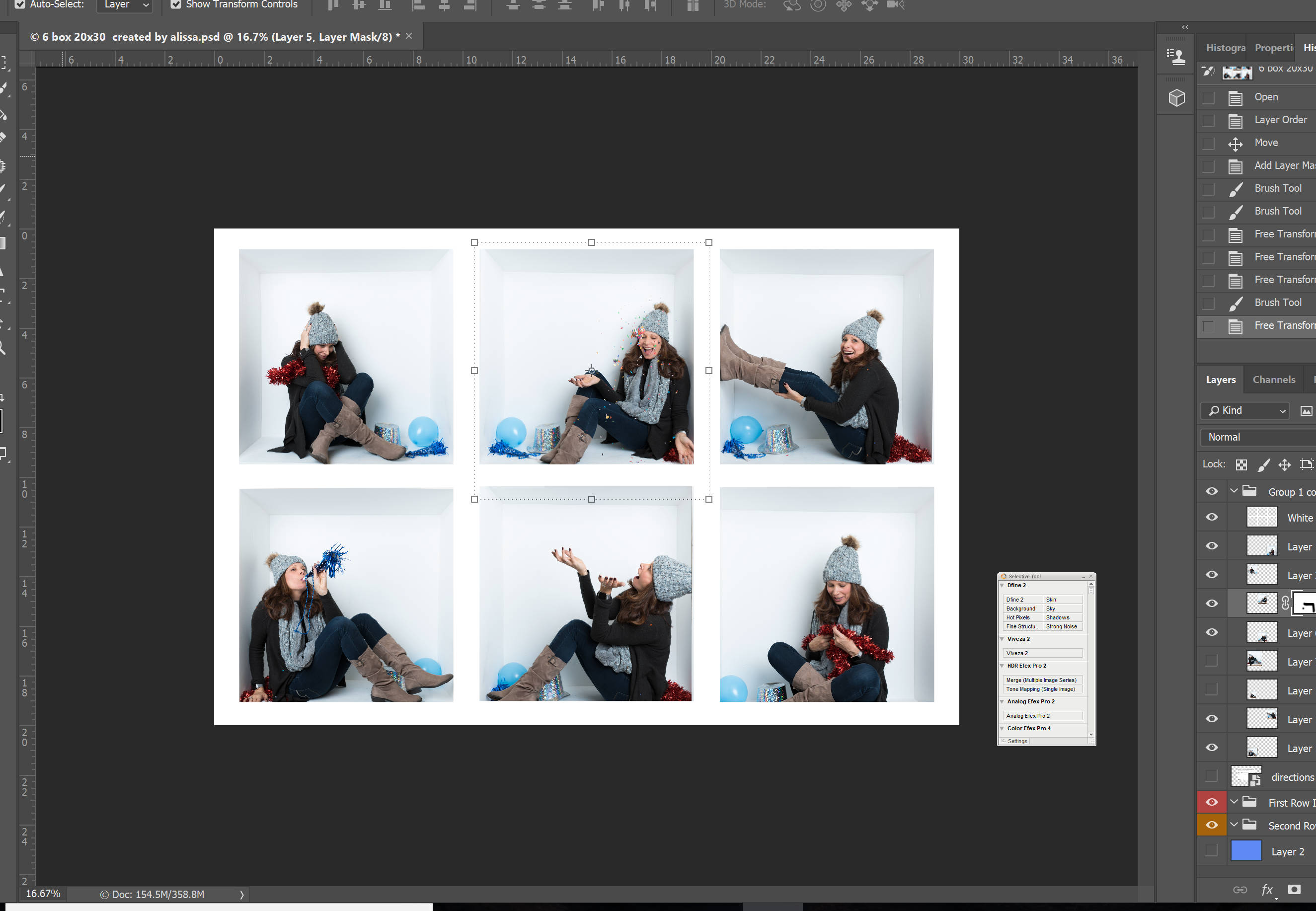Click the 3D pan mode icon
Screen dimensions: 1316x911
point(844,5)
